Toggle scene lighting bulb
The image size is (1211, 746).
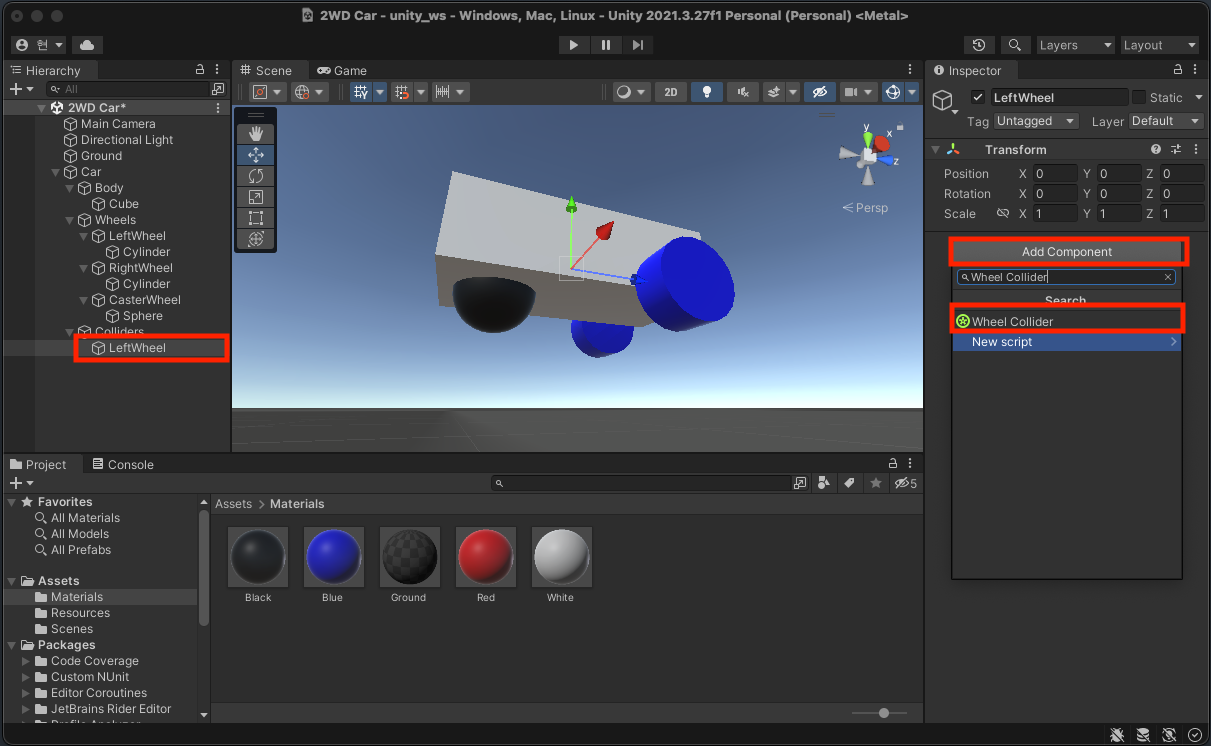pyautogui.click(x=707, y=92)
